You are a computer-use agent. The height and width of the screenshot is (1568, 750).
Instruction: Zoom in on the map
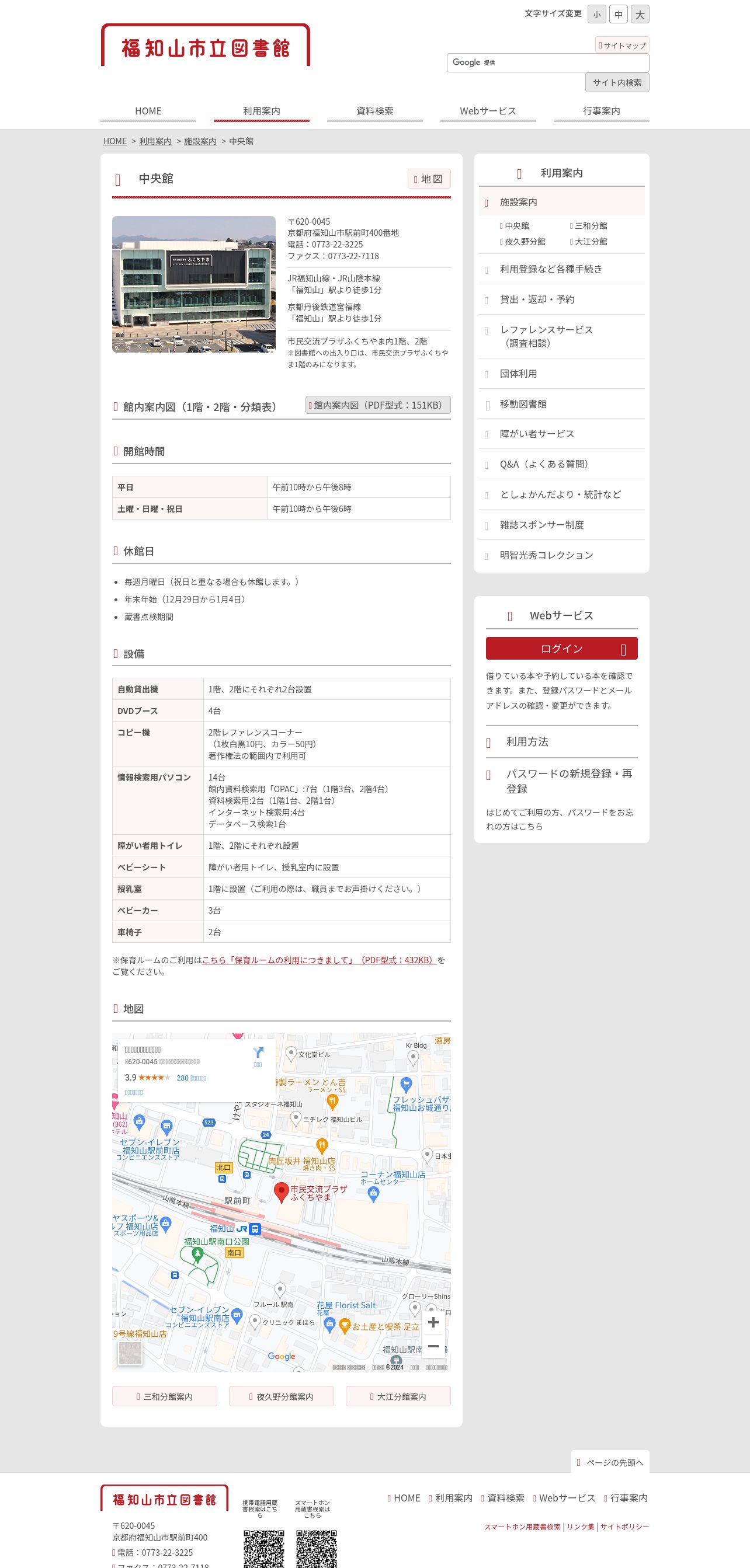(x=433, y=1323)
